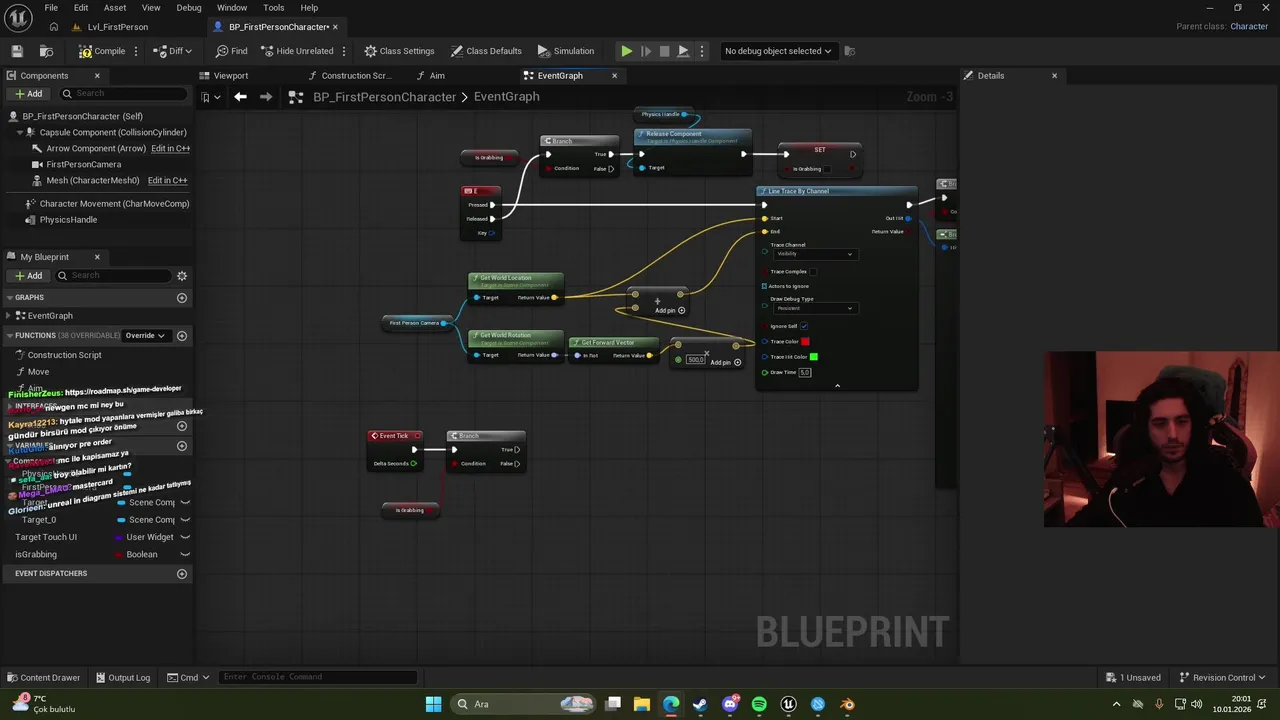Switch to the Aim graph tab
Viewport: 1280px width, 720px height.
[437, 76]
